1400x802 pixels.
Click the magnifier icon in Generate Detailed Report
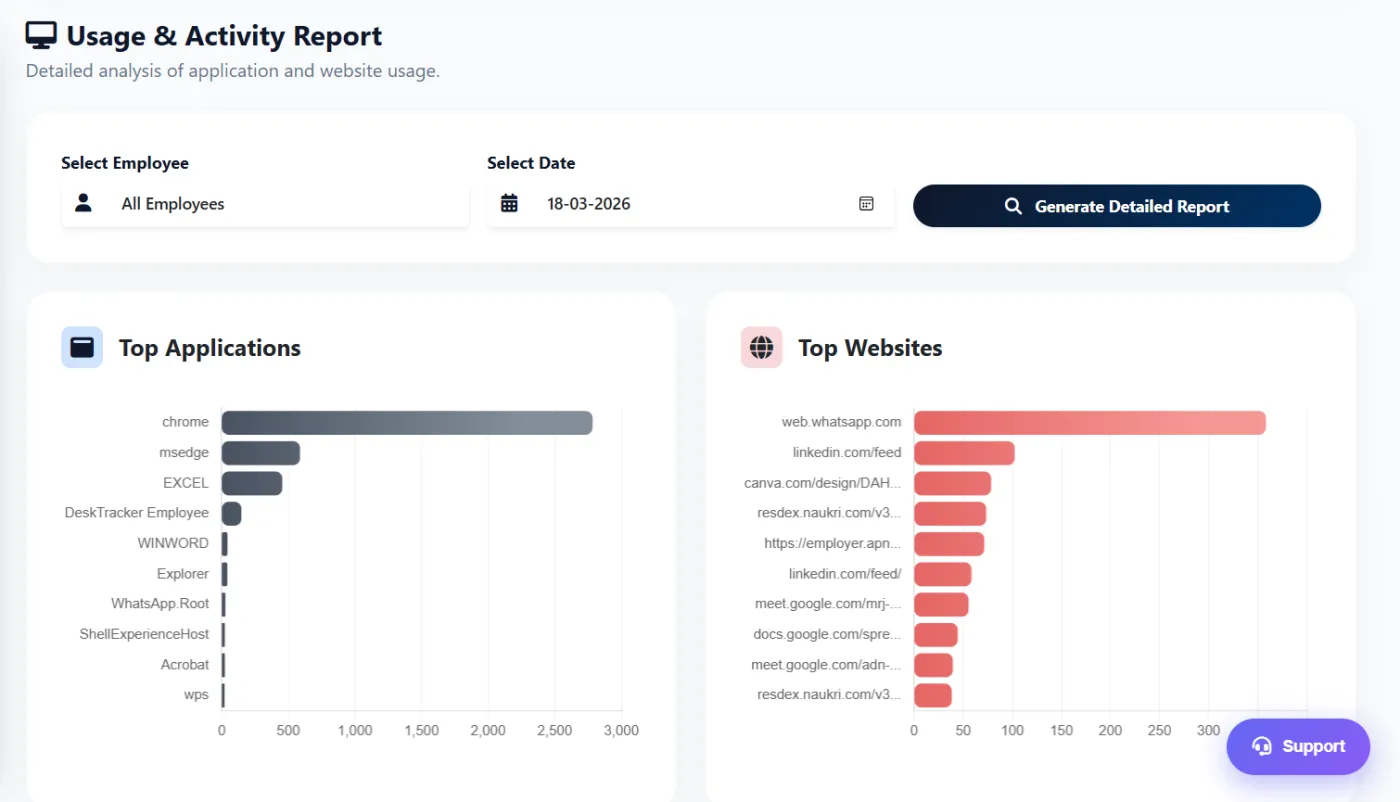1013,206
